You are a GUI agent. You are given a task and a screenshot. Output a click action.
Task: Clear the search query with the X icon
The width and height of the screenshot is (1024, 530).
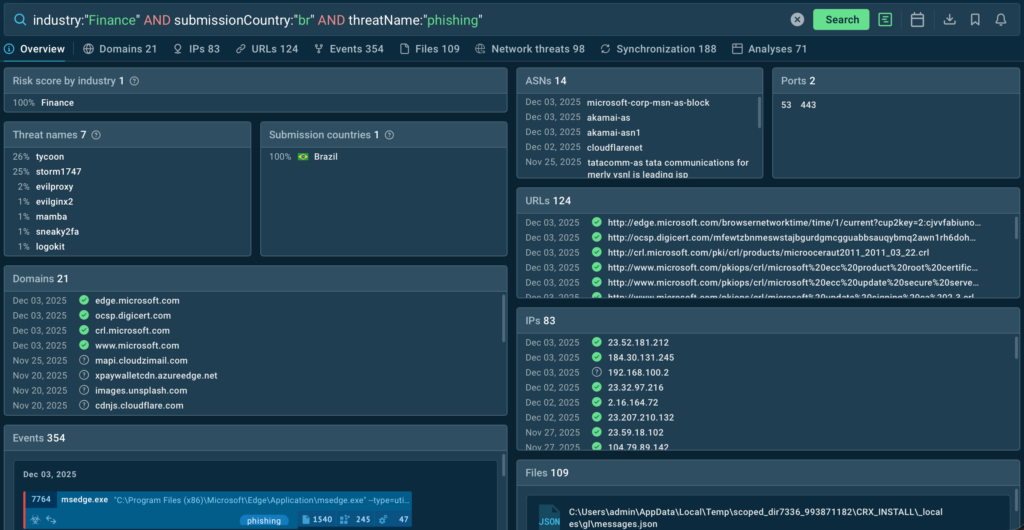pyautogui.click(x=797, y=19)
